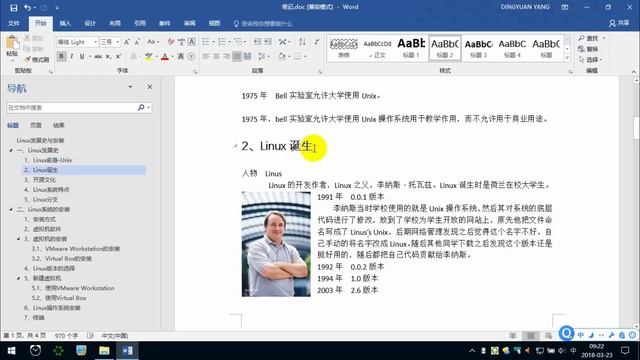The width and height of the screenshot is (640, 360).
Task: Open the numbering list dropdown arrow
Action: tap(229, 42)
